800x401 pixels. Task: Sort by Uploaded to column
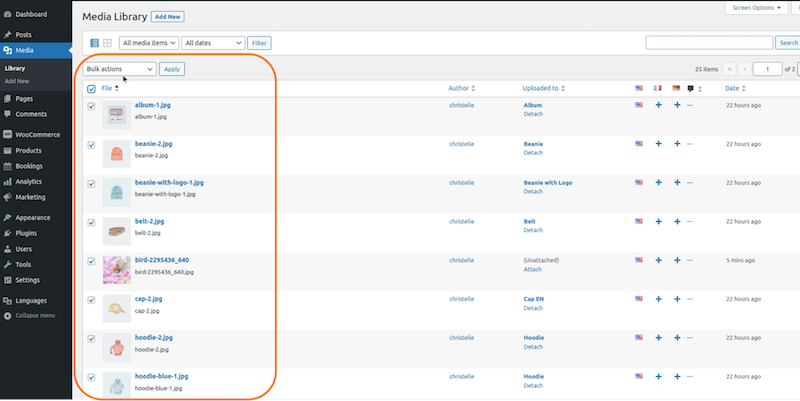tap(543, 88)
